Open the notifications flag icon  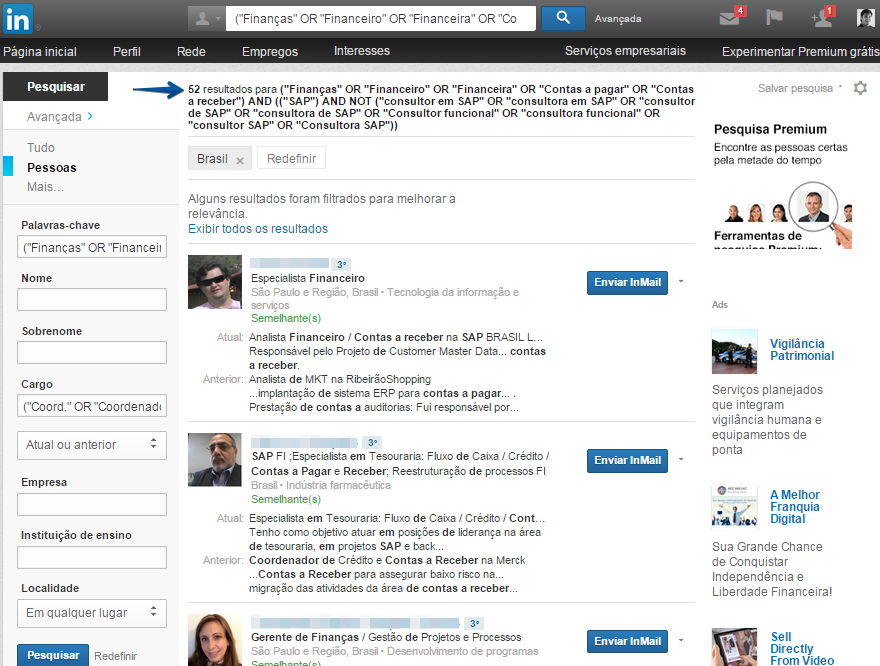(774, 17)
